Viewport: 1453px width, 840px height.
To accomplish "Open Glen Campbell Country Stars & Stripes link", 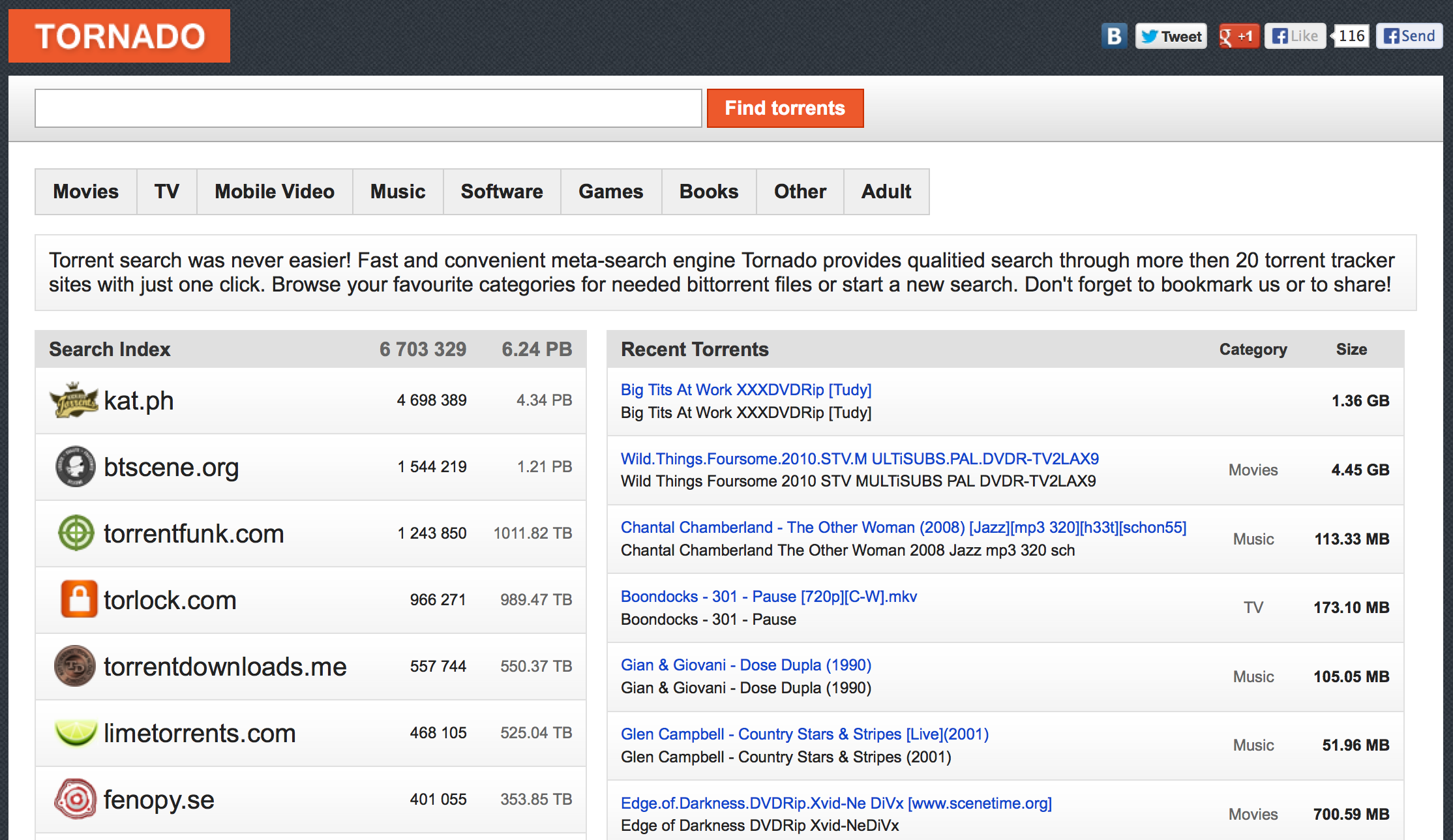I will point(805,734).
